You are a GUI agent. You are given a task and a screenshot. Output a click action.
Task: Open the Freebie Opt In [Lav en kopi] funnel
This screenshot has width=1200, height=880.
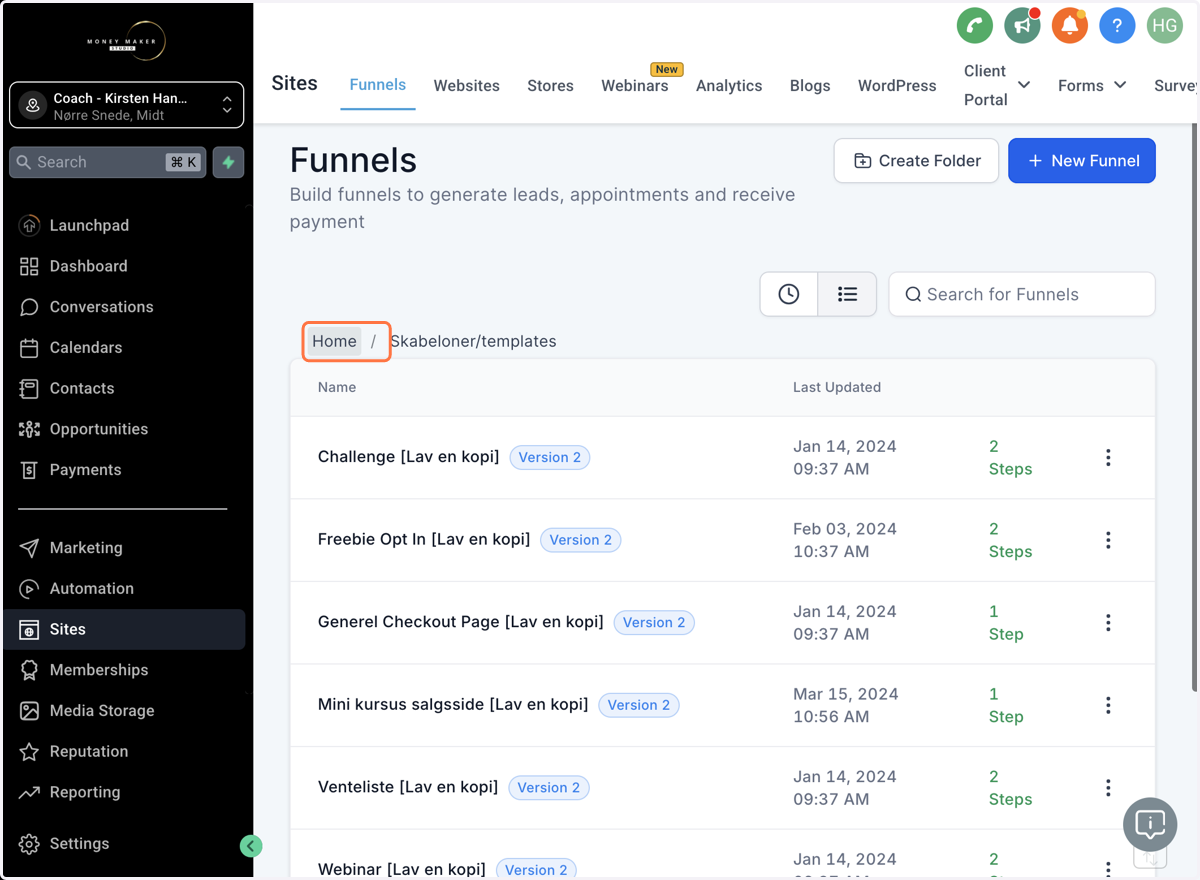(424, 539)
